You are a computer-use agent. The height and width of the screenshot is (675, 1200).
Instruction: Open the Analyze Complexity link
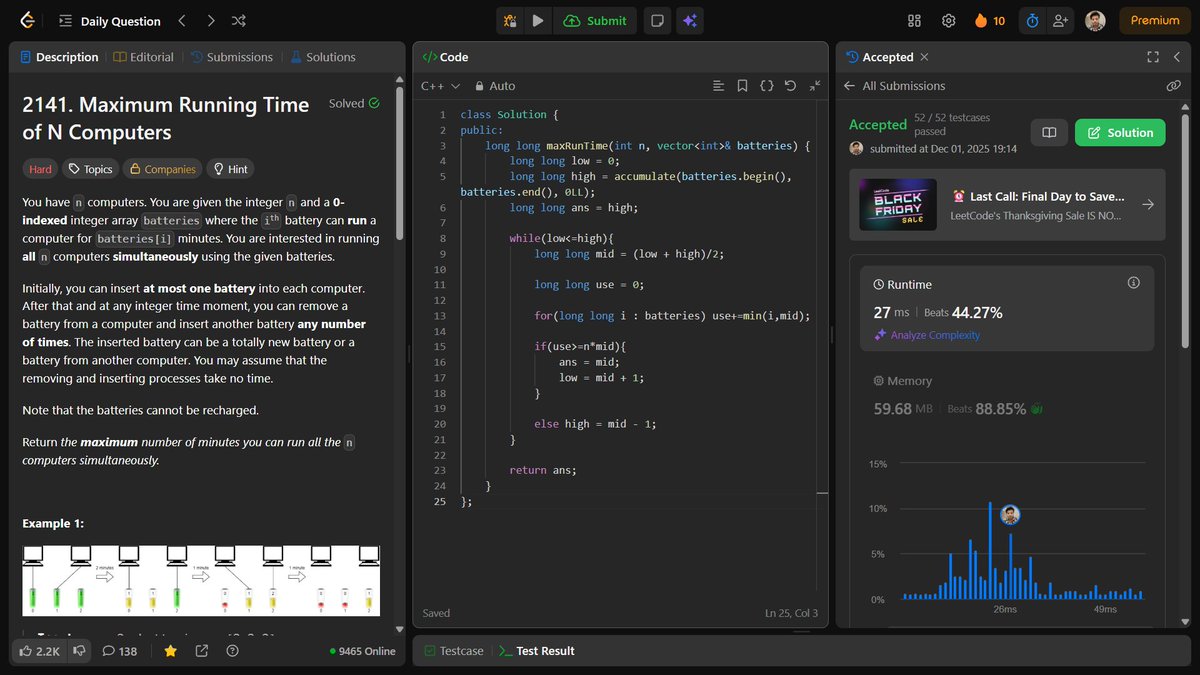coord(927,334)
